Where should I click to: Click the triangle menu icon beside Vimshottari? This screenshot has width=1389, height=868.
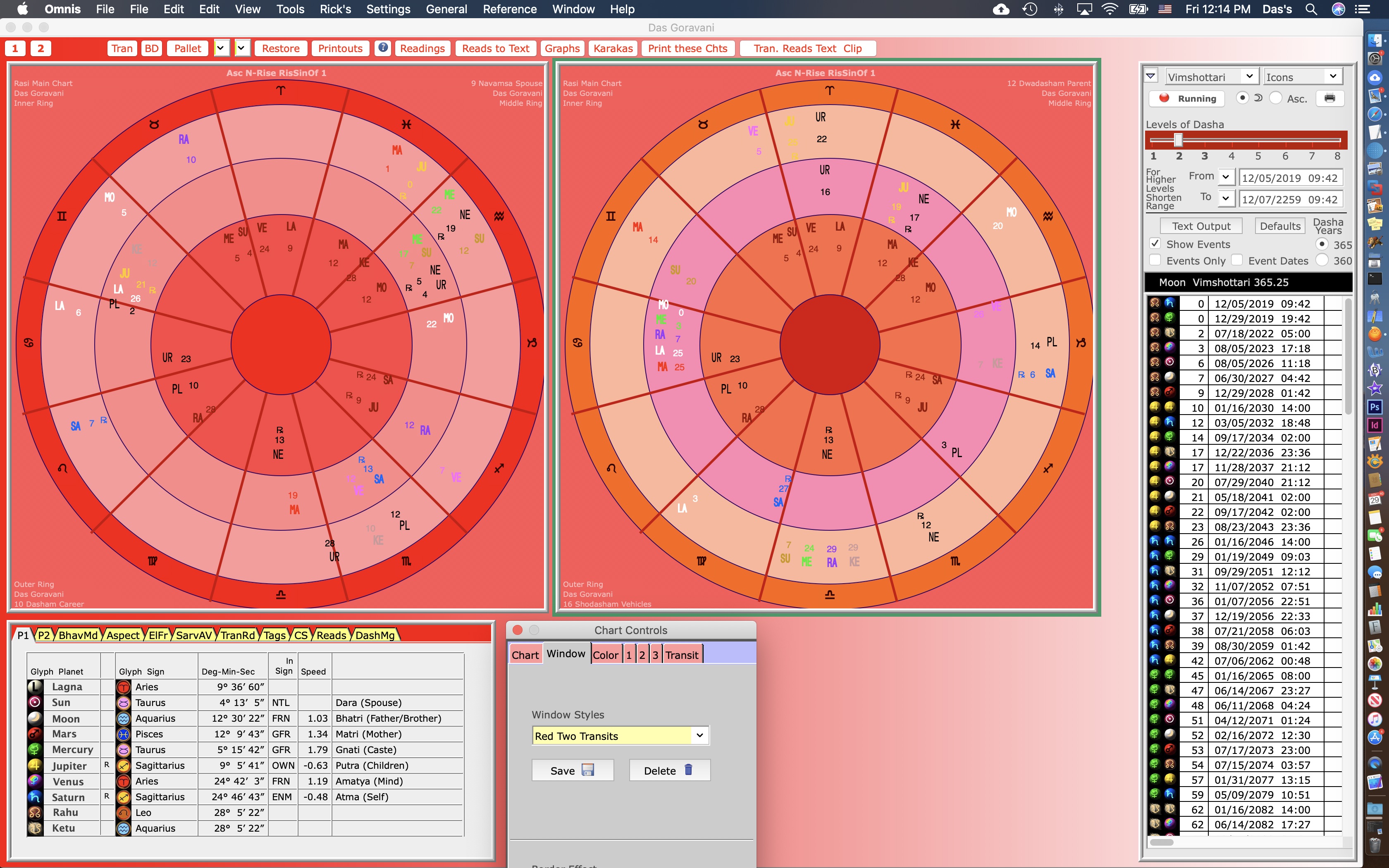[x=1151, y=76]
